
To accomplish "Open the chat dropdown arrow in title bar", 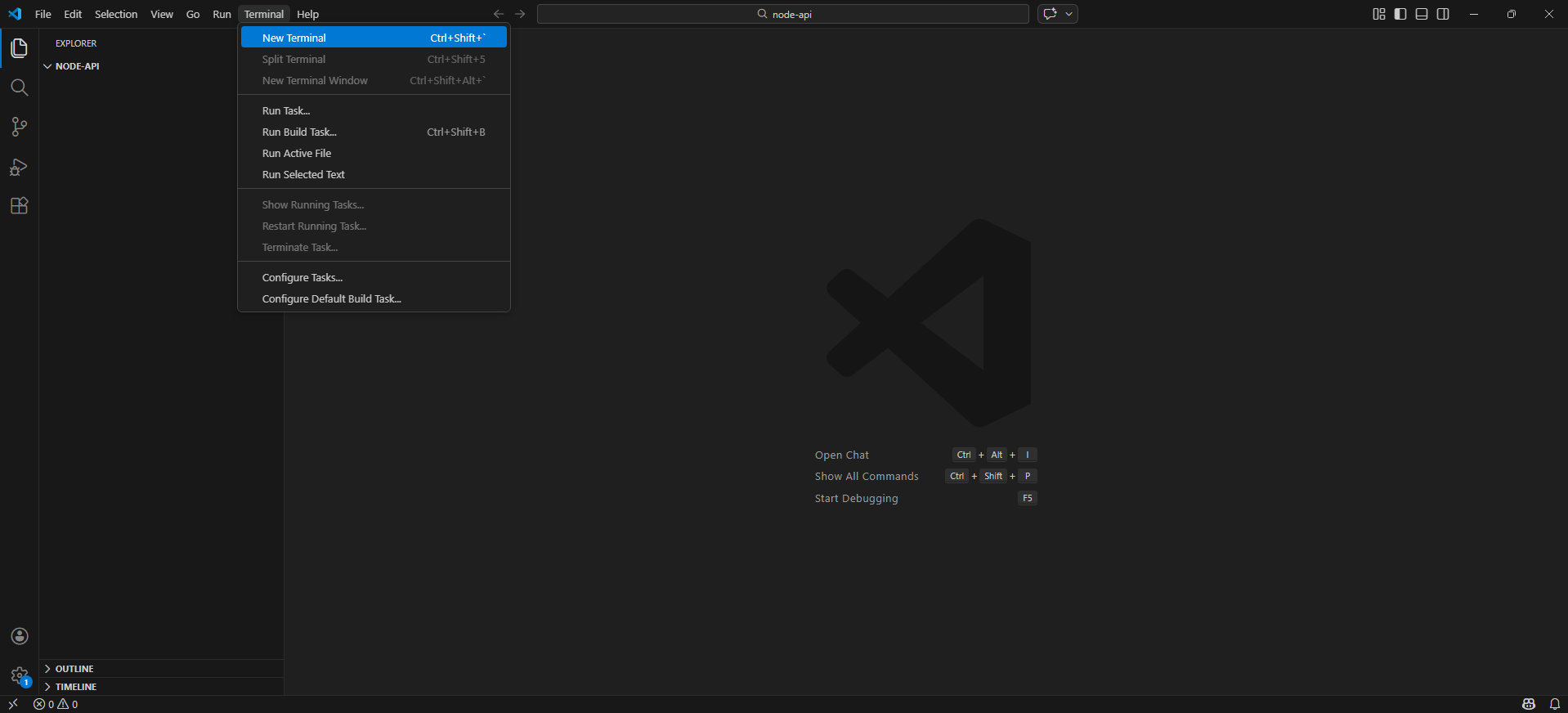I will (x=1068, y=14).
